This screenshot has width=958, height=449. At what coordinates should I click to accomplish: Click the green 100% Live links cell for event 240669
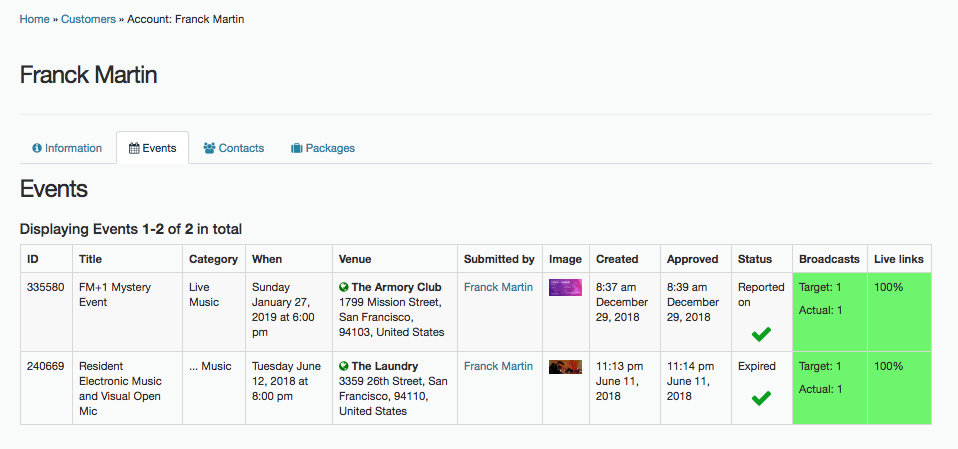click(899, 388)
